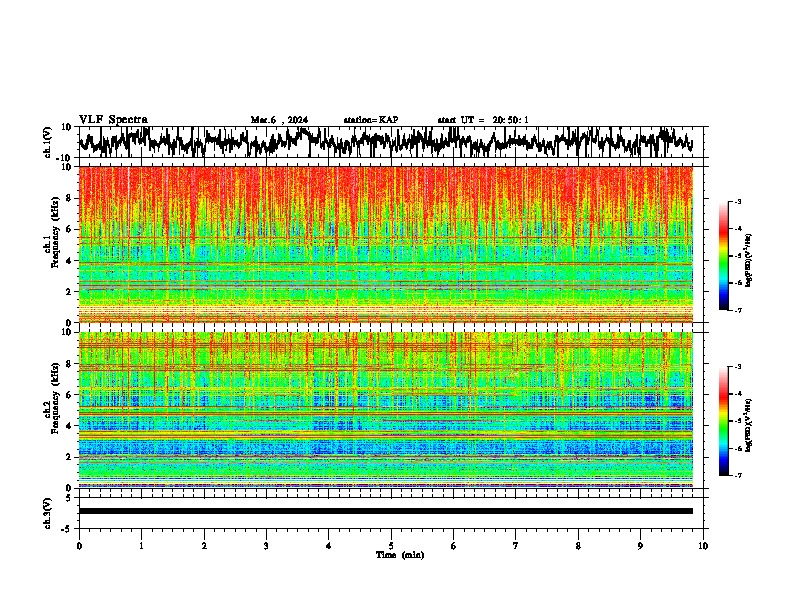Viewport: 792px width, 612px height.
Task: Click inside the ch.1 spectrogram panel
Action: pos(386,244)
